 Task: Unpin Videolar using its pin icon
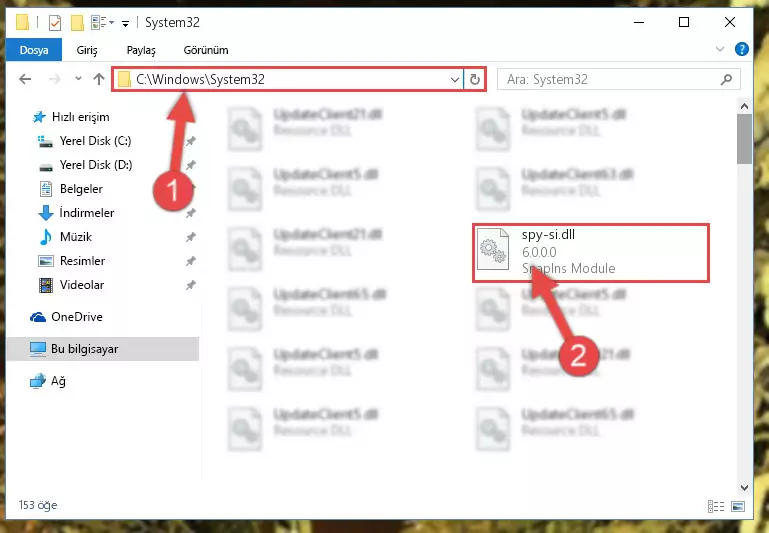tap(190, 285)
